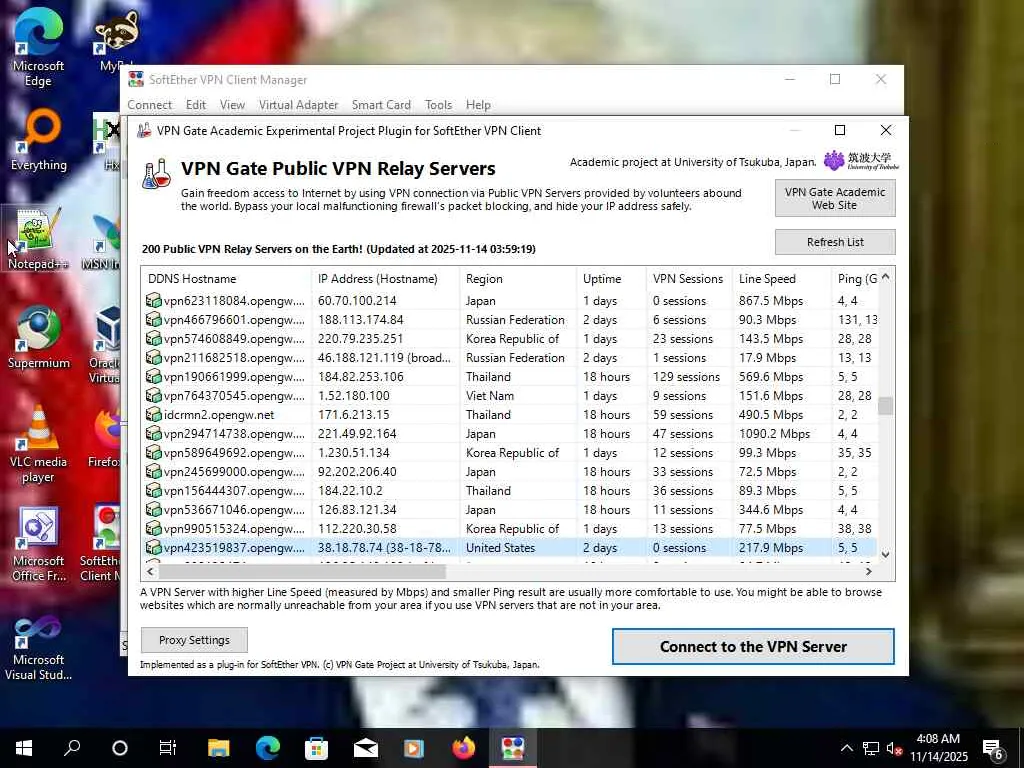Open File Explorer from the taskbar
The height and width of the screenshot is (768, 1024).
coord(219,748)
